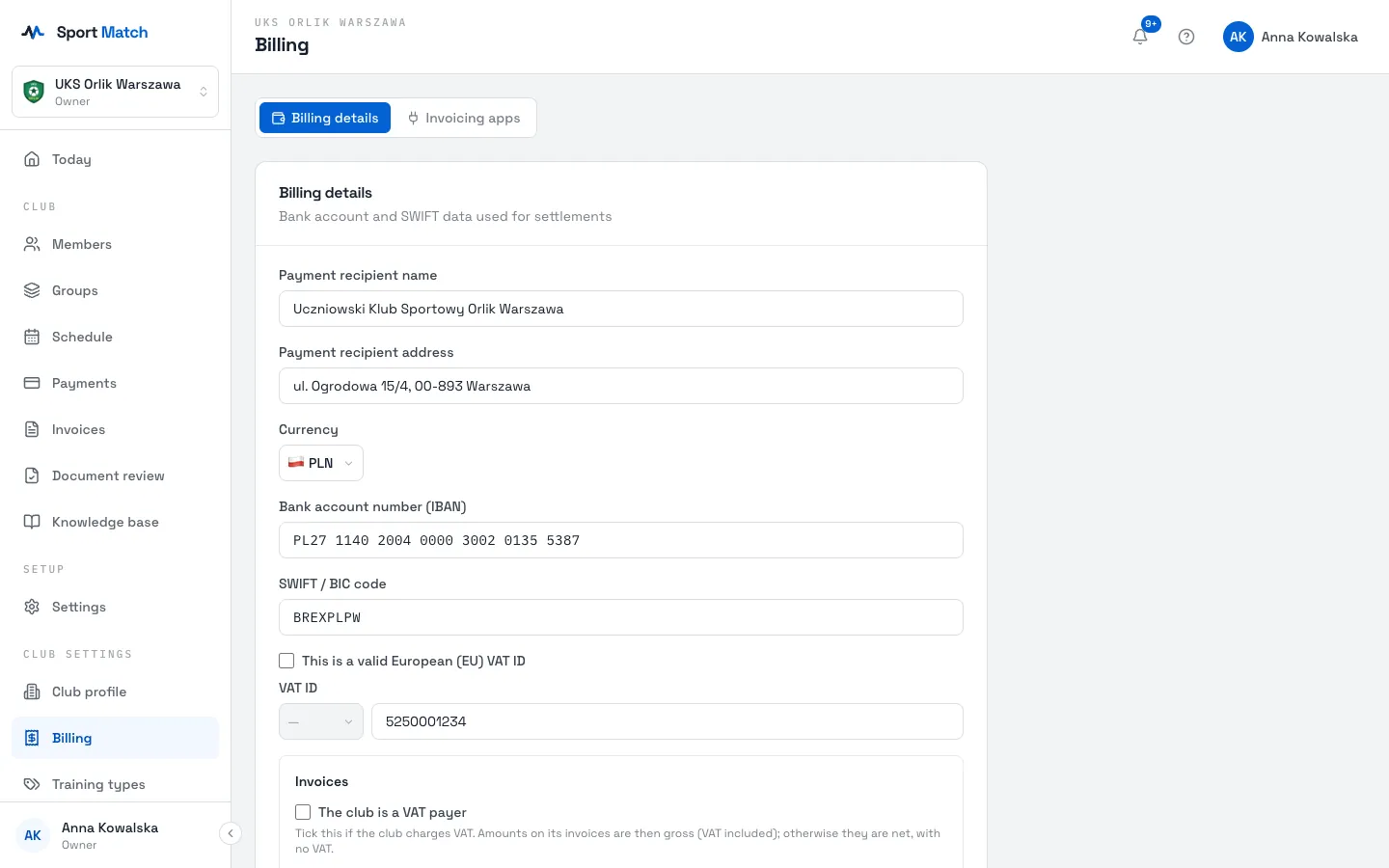Switch to the Invoicing apps tab
Viewport: 1389px width, 868px height.
(464, 118)
